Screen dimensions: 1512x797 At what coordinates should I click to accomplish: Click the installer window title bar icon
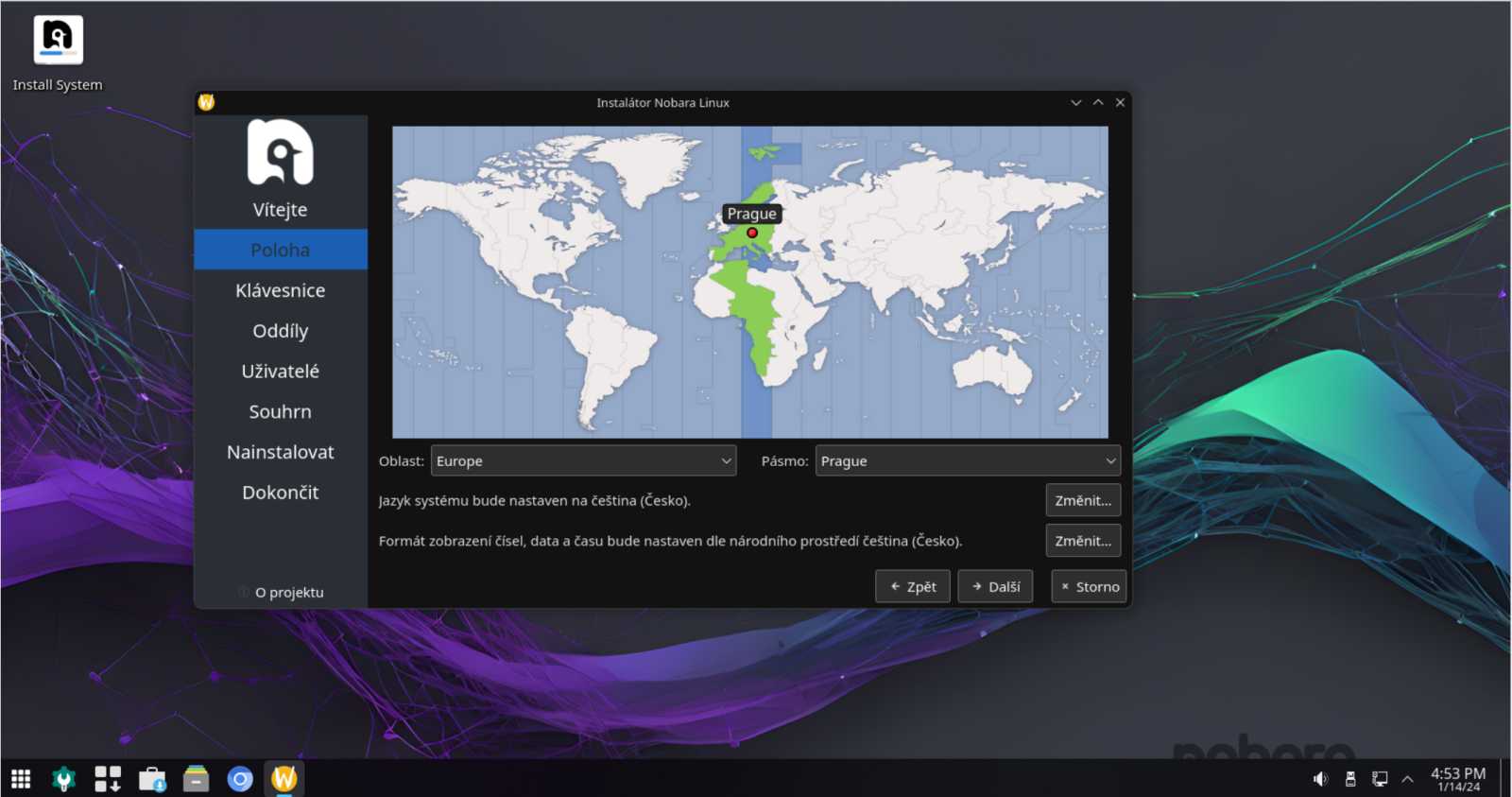[x=206, y=102]
